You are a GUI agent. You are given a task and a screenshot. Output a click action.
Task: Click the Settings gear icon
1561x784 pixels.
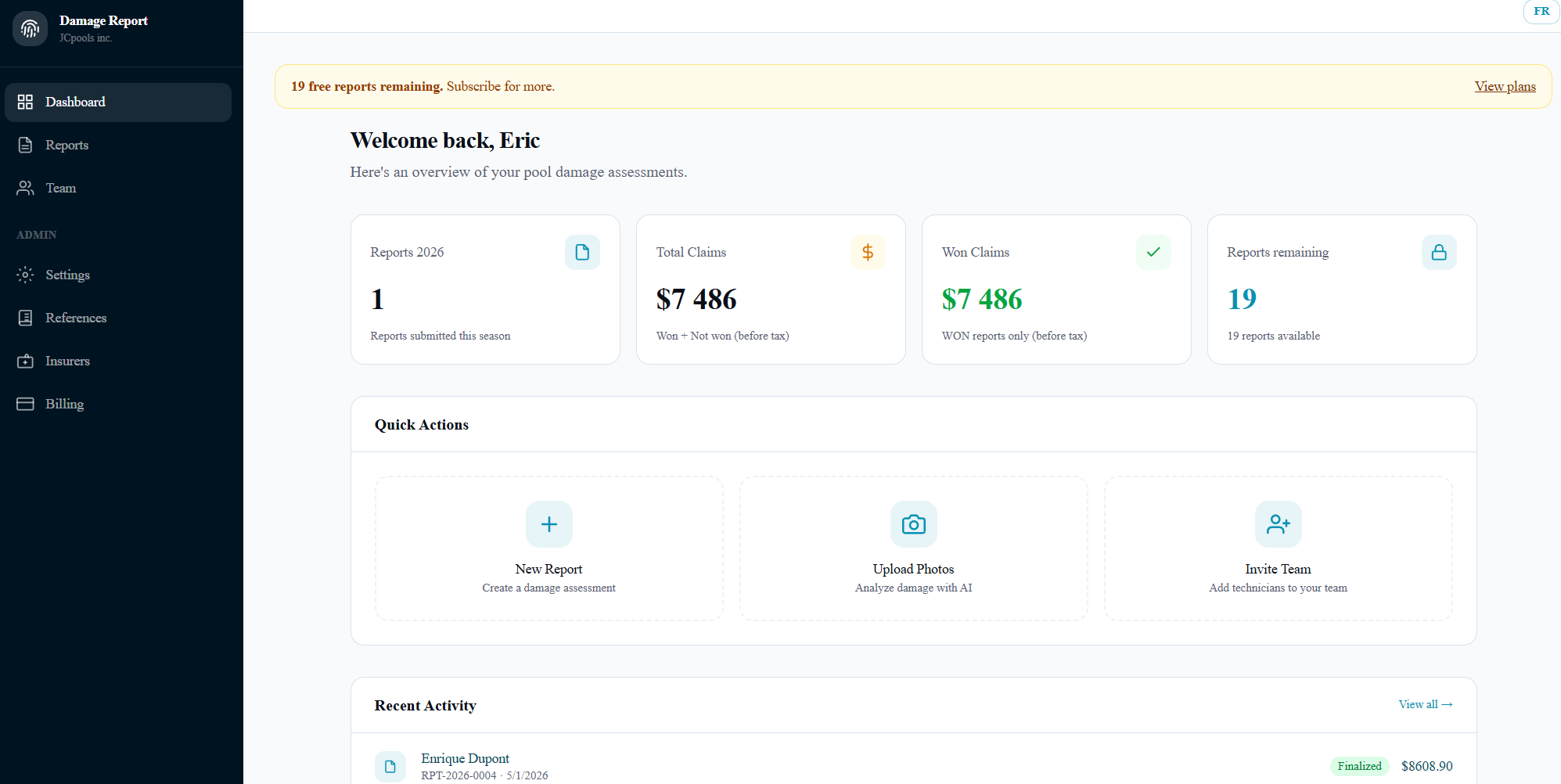tap(25, 275)
